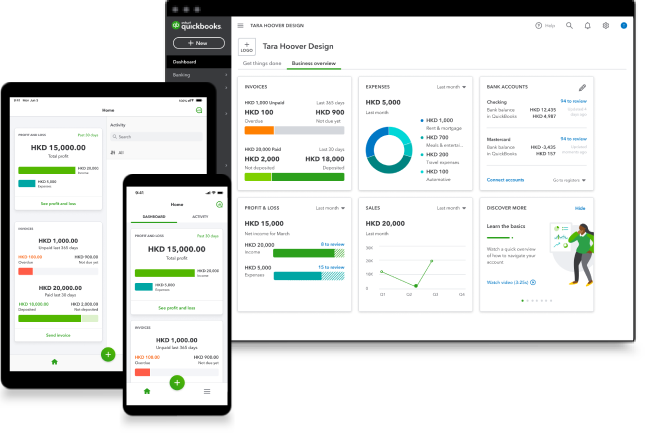Click the blue profile avatar icon
Viewport: 645px width, 434px height.
pyautogui.click(x=624, y=26)
